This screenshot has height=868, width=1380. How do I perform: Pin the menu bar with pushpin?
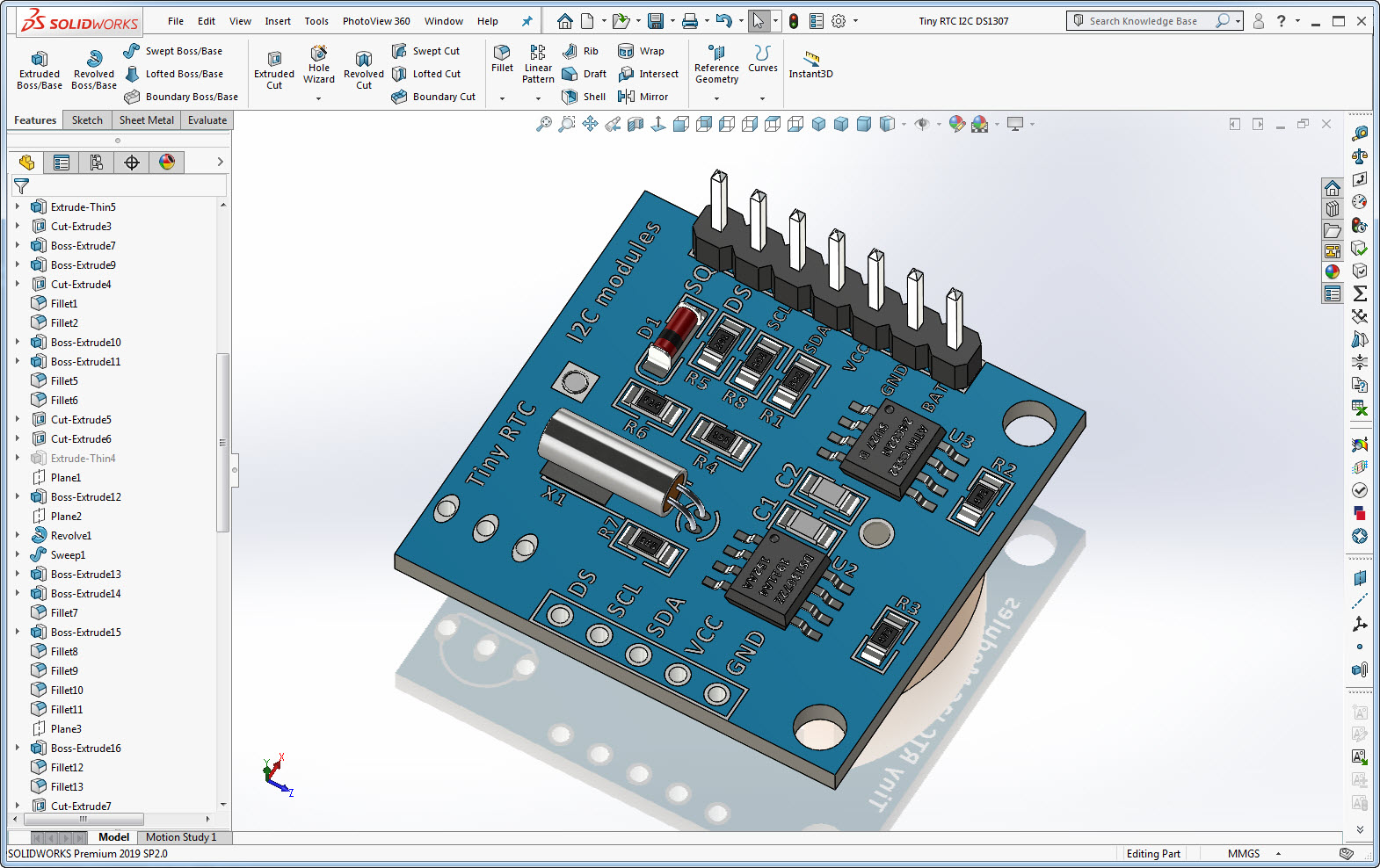(x=527, y=21)
